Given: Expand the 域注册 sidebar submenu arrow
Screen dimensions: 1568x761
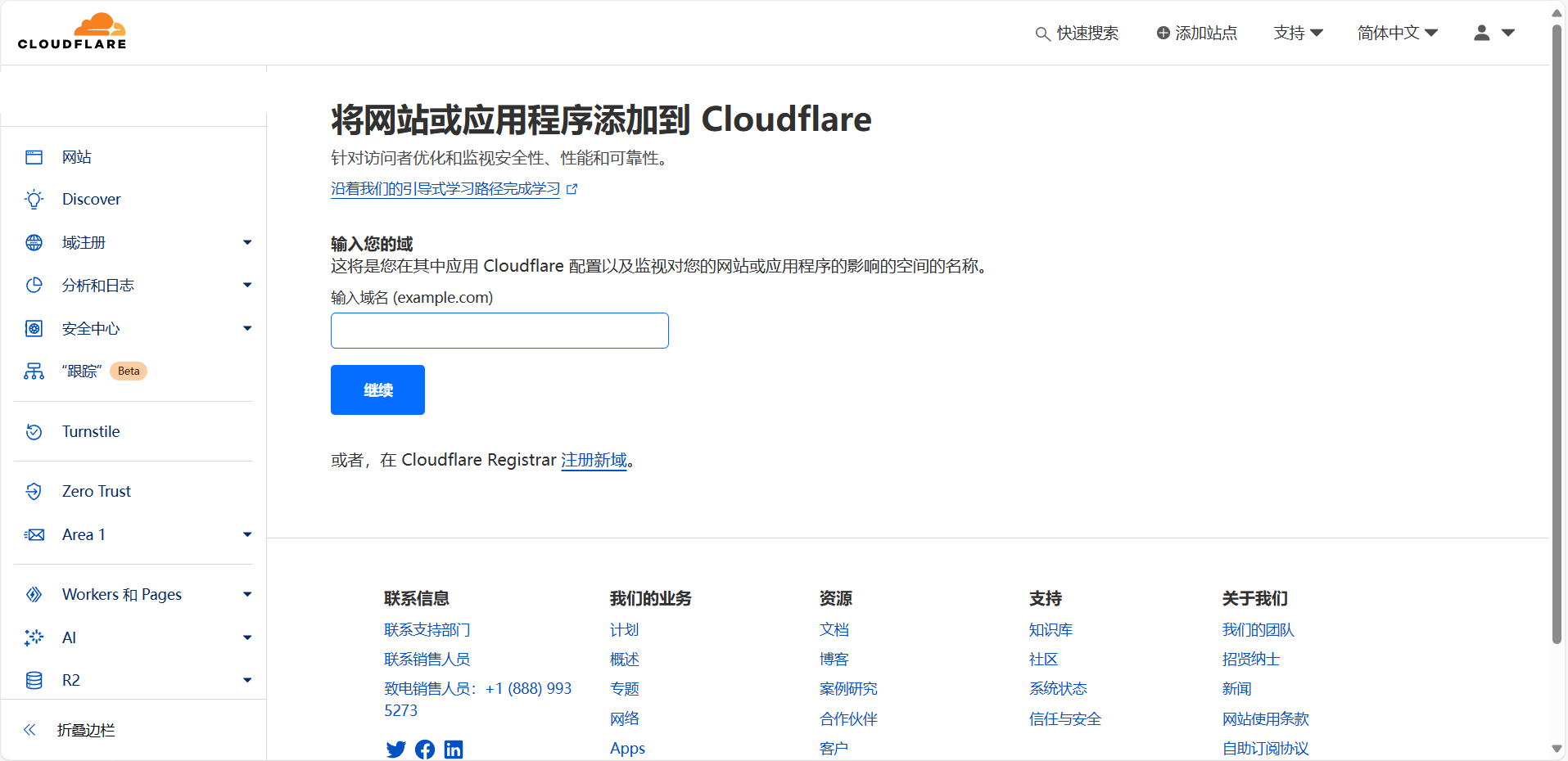Looking at the screenshot, I should coord(247,243).
